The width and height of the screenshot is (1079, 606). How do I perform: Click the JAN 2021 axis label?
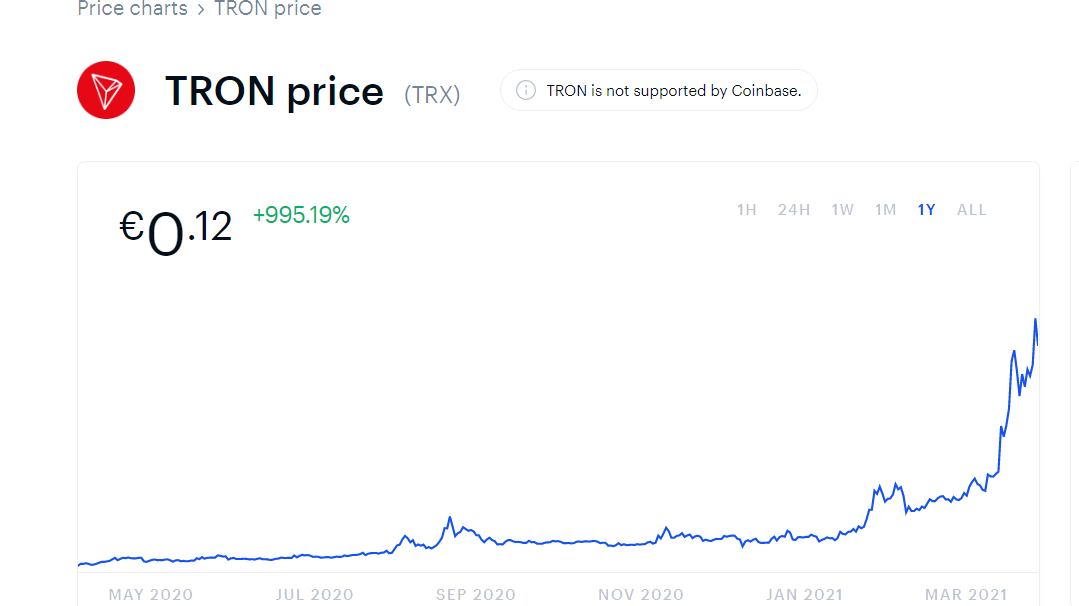[x=803, y=595]
